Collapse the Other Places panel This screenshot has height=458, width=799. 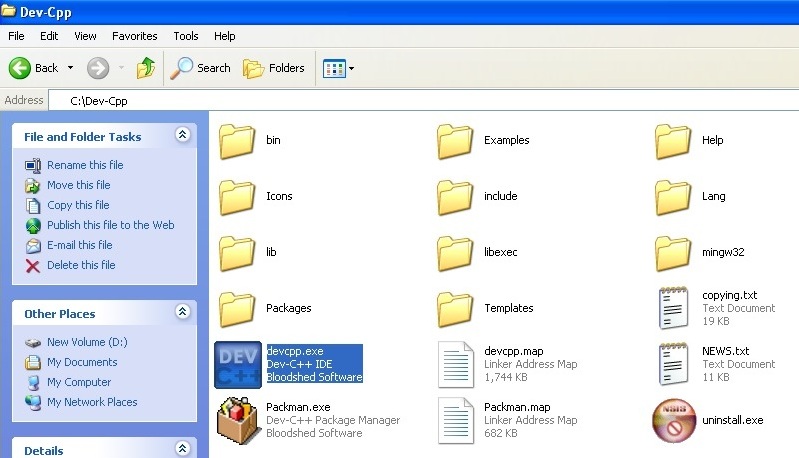pyautogui.click(x=183, y=311)
